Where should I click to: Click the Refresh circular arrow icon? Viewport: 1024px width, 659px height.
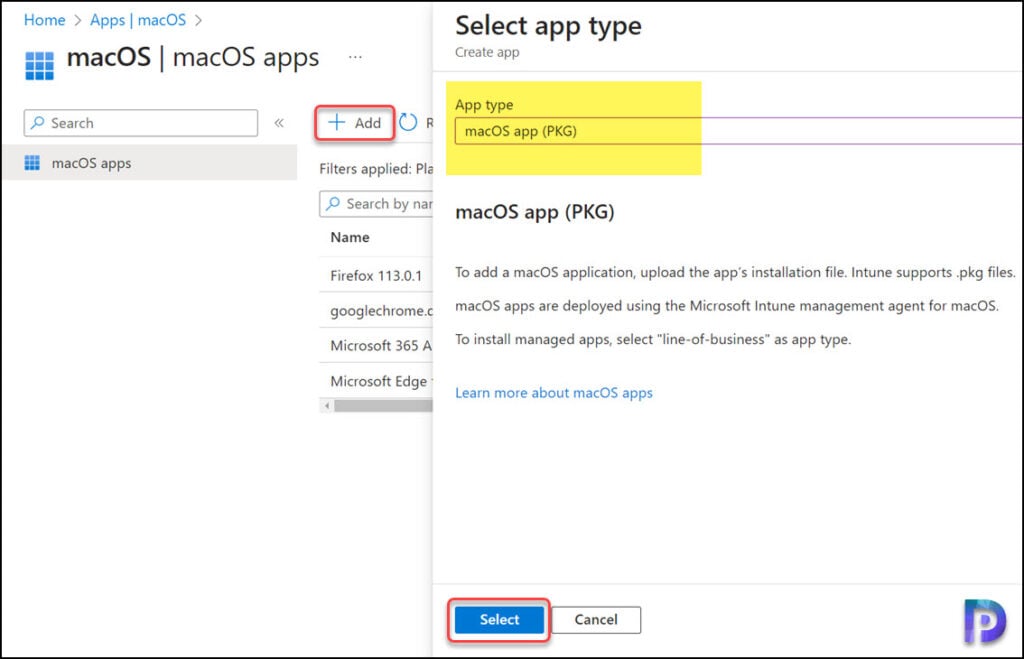(x=409, y=122)
